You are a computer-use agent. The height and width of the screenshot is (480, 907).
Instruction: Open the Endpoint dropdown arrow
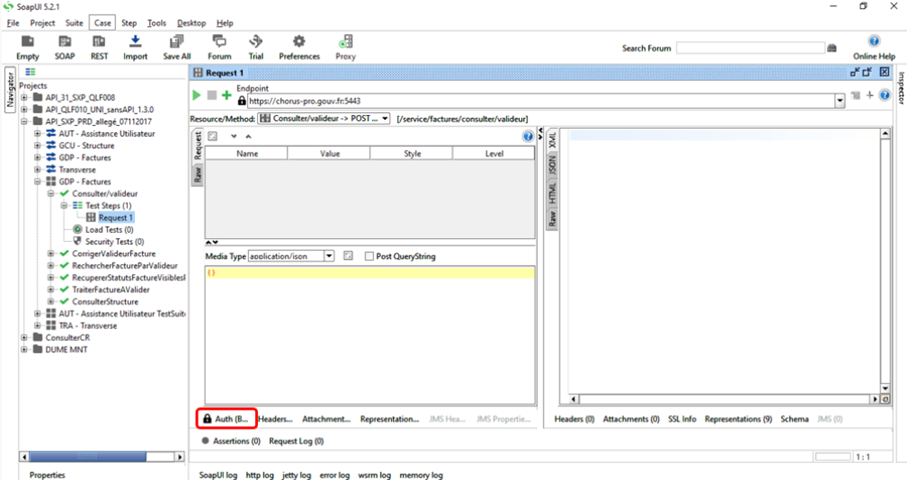pyautogui.click(x=839, y=101)
